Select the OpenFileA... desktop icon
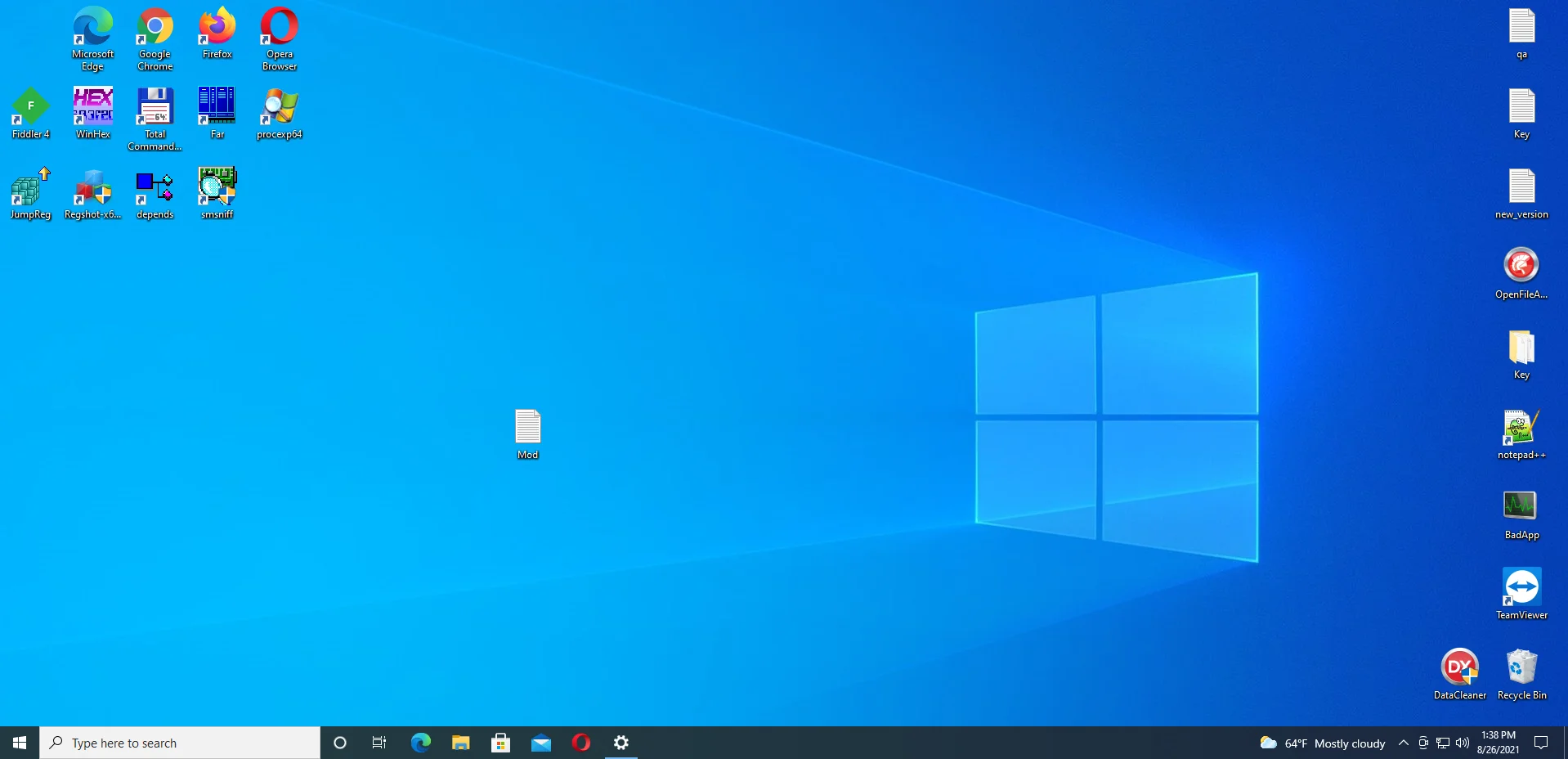This screenshot has width=1568, height=759. point(1521,273)
